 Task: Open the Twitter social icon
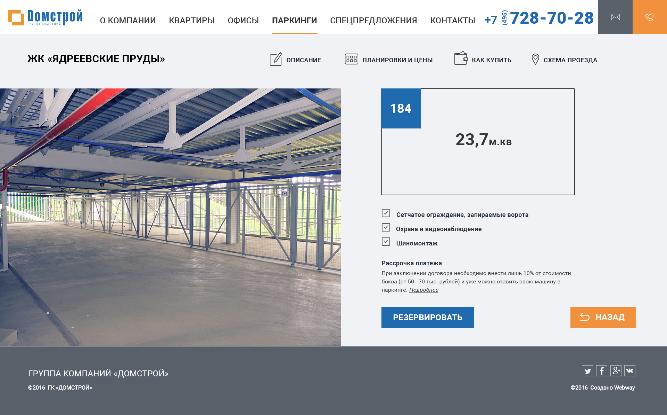[587, 371]
